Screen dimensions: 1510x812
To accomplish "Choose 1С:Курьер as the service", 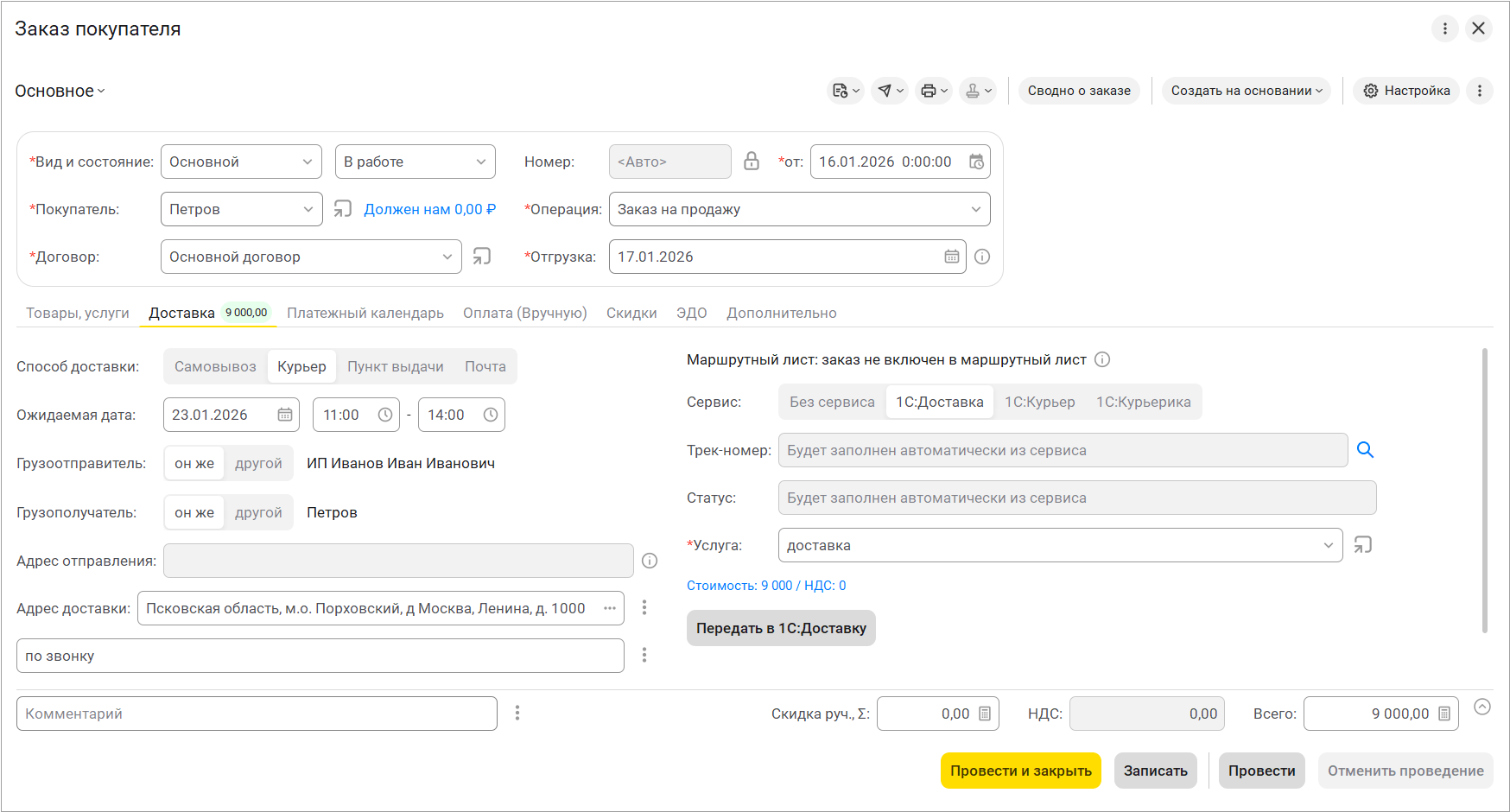I will pos(1039,402).
